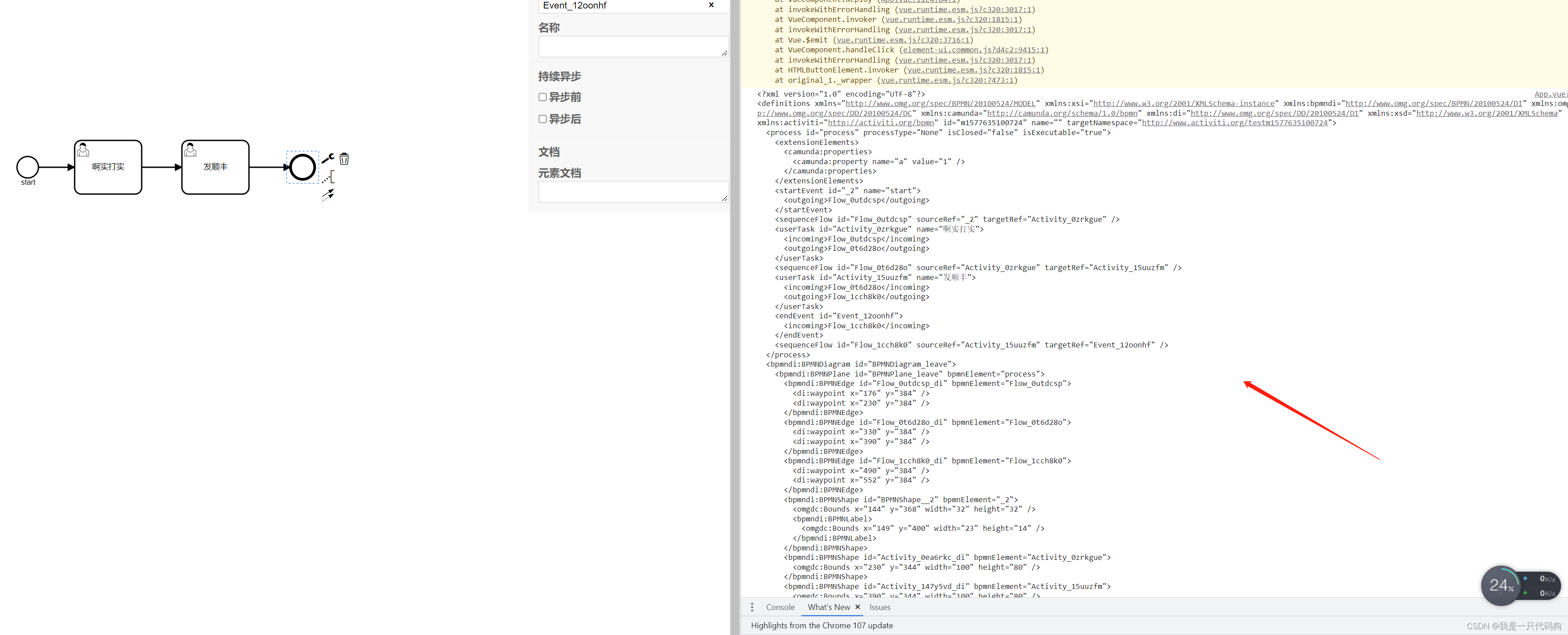Viewport: 1568px width, 635px height.
Task: Close the What's New DevTools tab
Action: click(x=858, y=607)
